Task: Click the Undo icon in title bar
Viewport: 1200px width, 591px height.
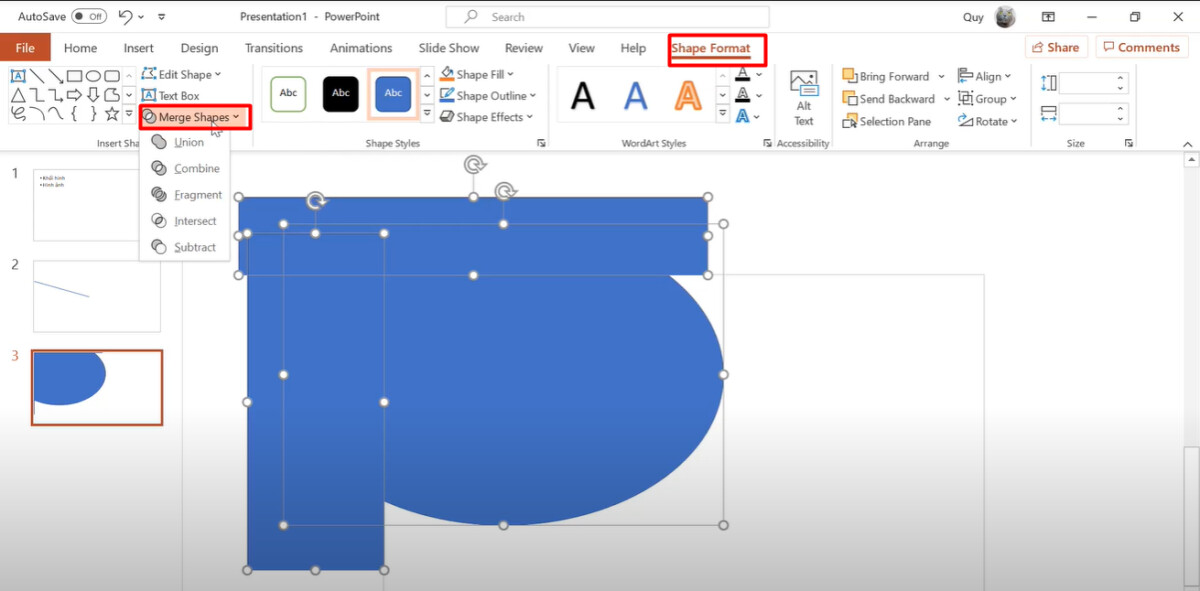Action: click(x=125, y=17)
